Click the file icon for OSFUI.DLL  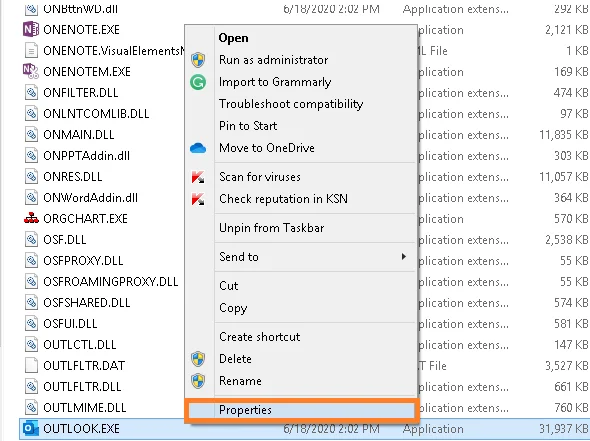[31, 324]
